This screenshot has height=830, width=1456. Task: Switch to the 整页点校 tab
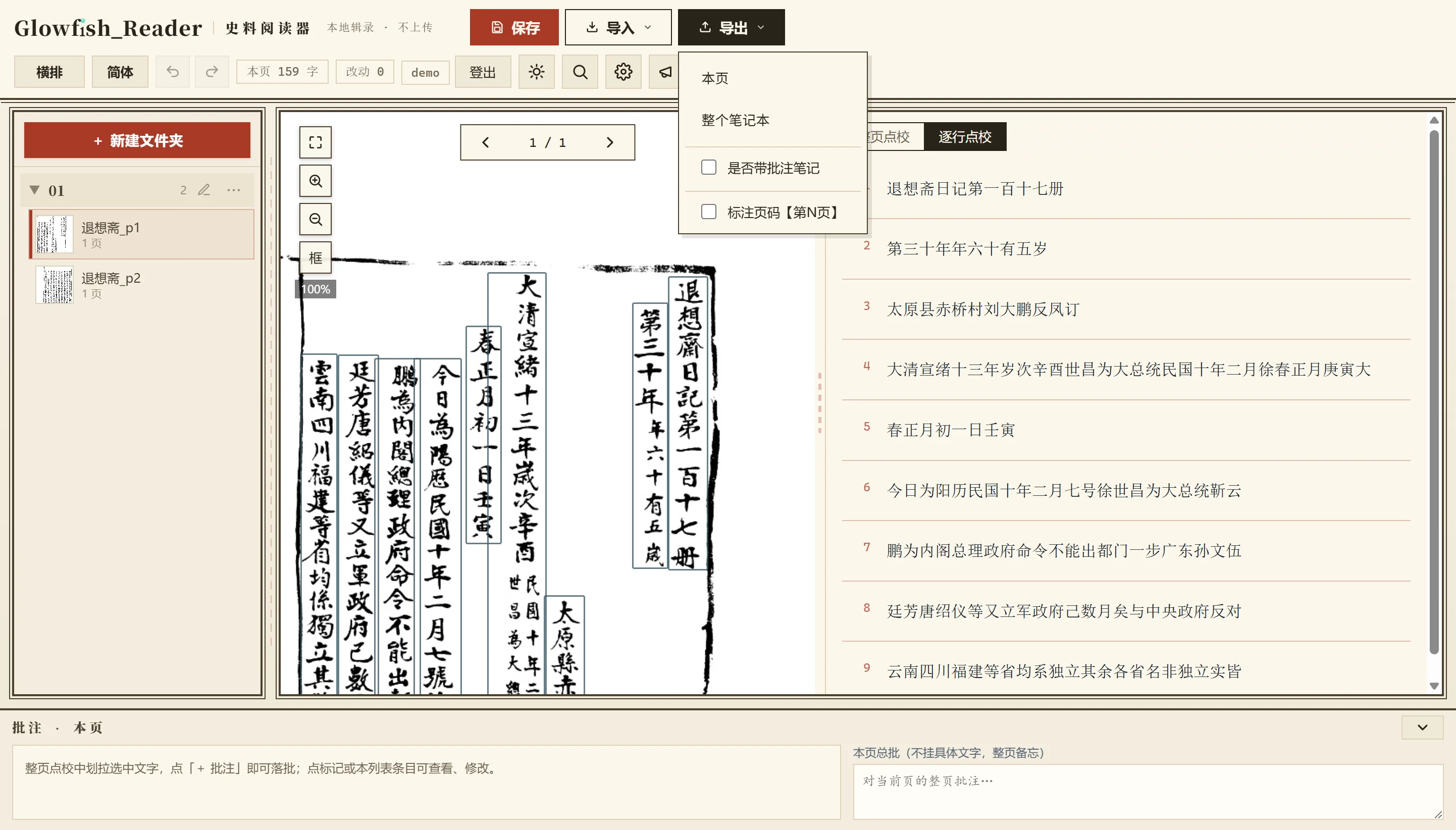pyautogui.click(x=895, y=137)
